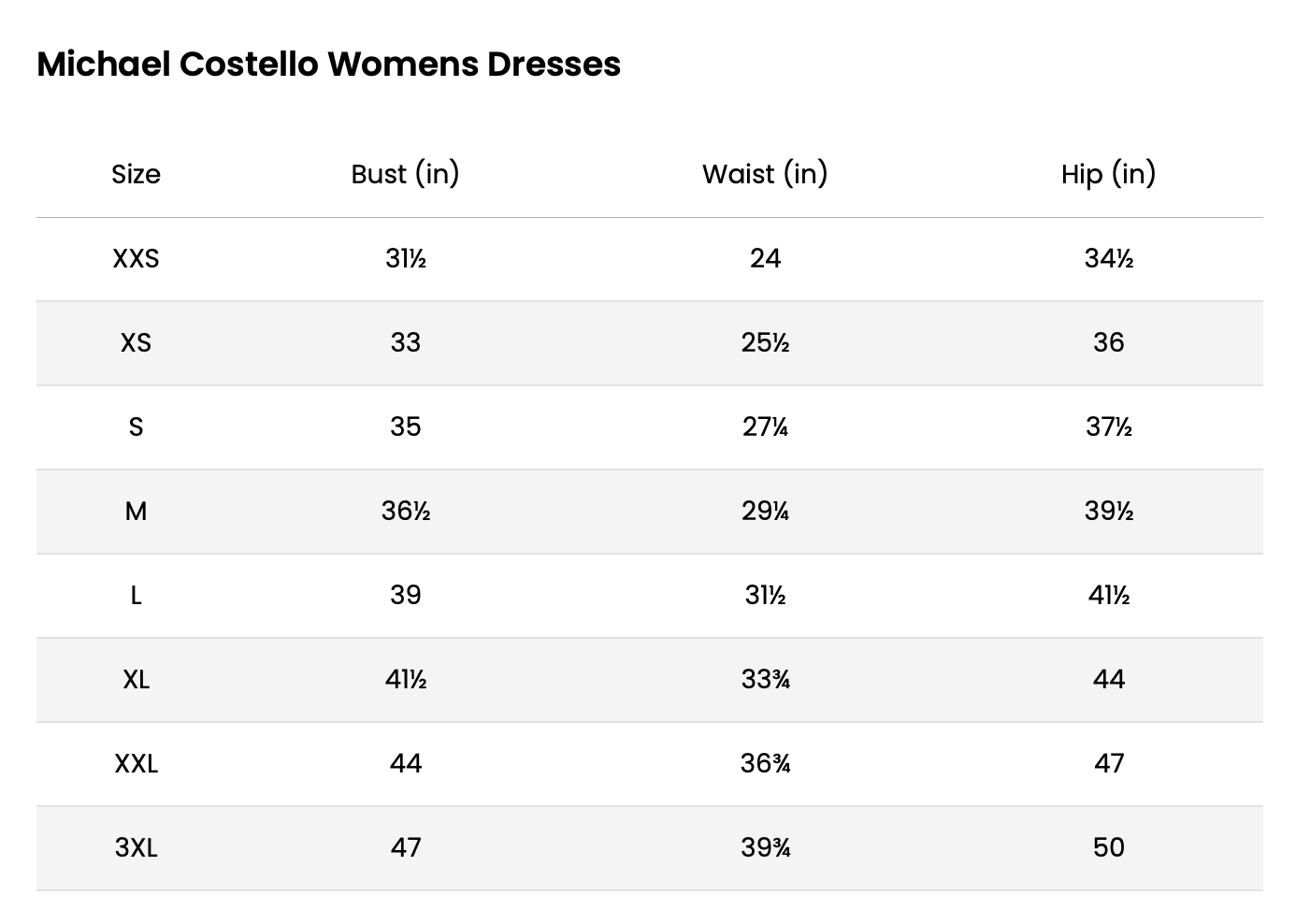
Task: Click the XXS bust value 31½
Action: 405,259
